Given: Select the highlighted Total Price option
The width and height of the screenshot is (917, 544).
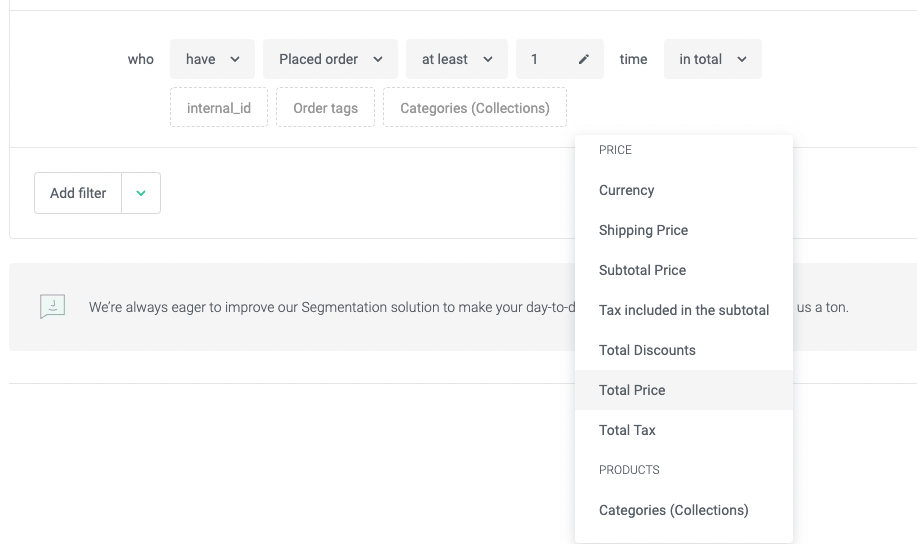Looking at the screenshot, I should pyautogui.click(x=632, y=390).
